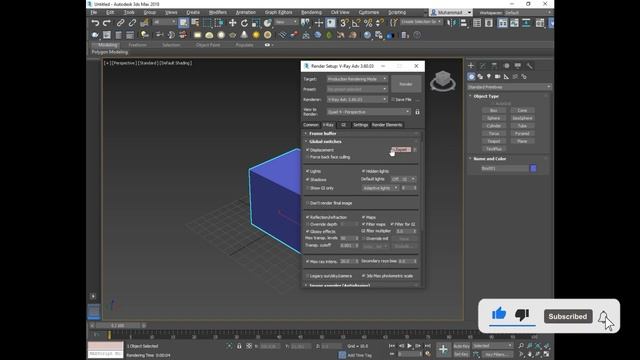Open the Target rendering mode dropdown
The height and width of the screenshot is (360, 640).
[357, 79]
